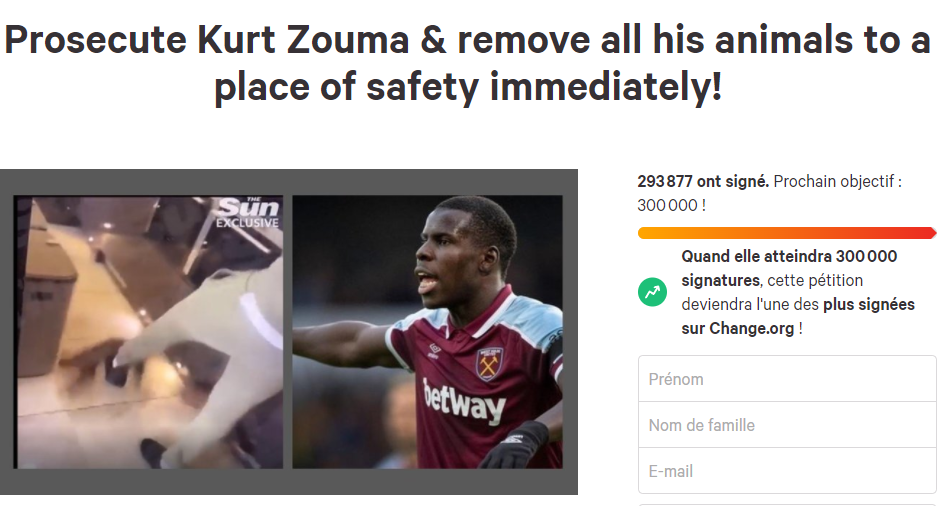
Task: Click the betway sponsor logo
Action: point(464,400)
